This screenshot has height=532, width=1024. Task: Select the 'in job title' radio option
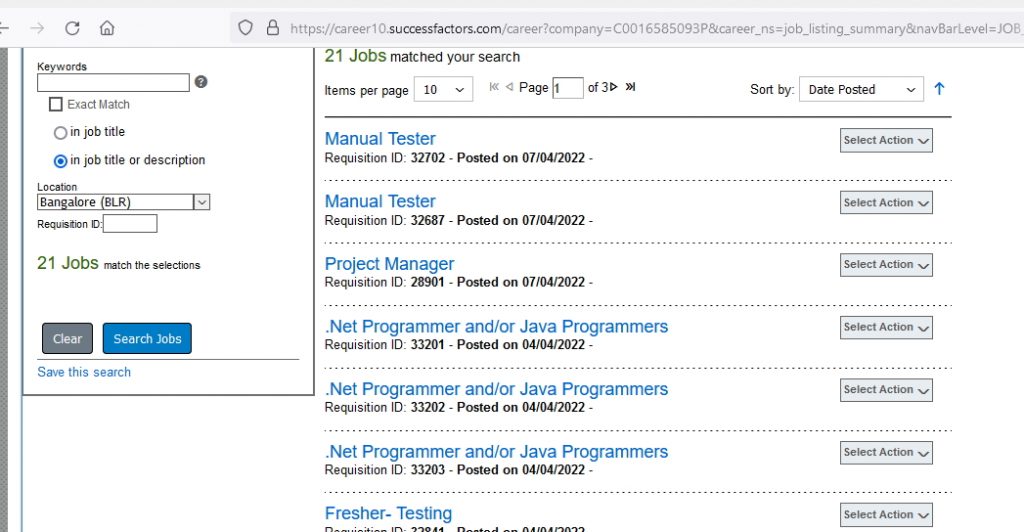click(x=60, y=132)
